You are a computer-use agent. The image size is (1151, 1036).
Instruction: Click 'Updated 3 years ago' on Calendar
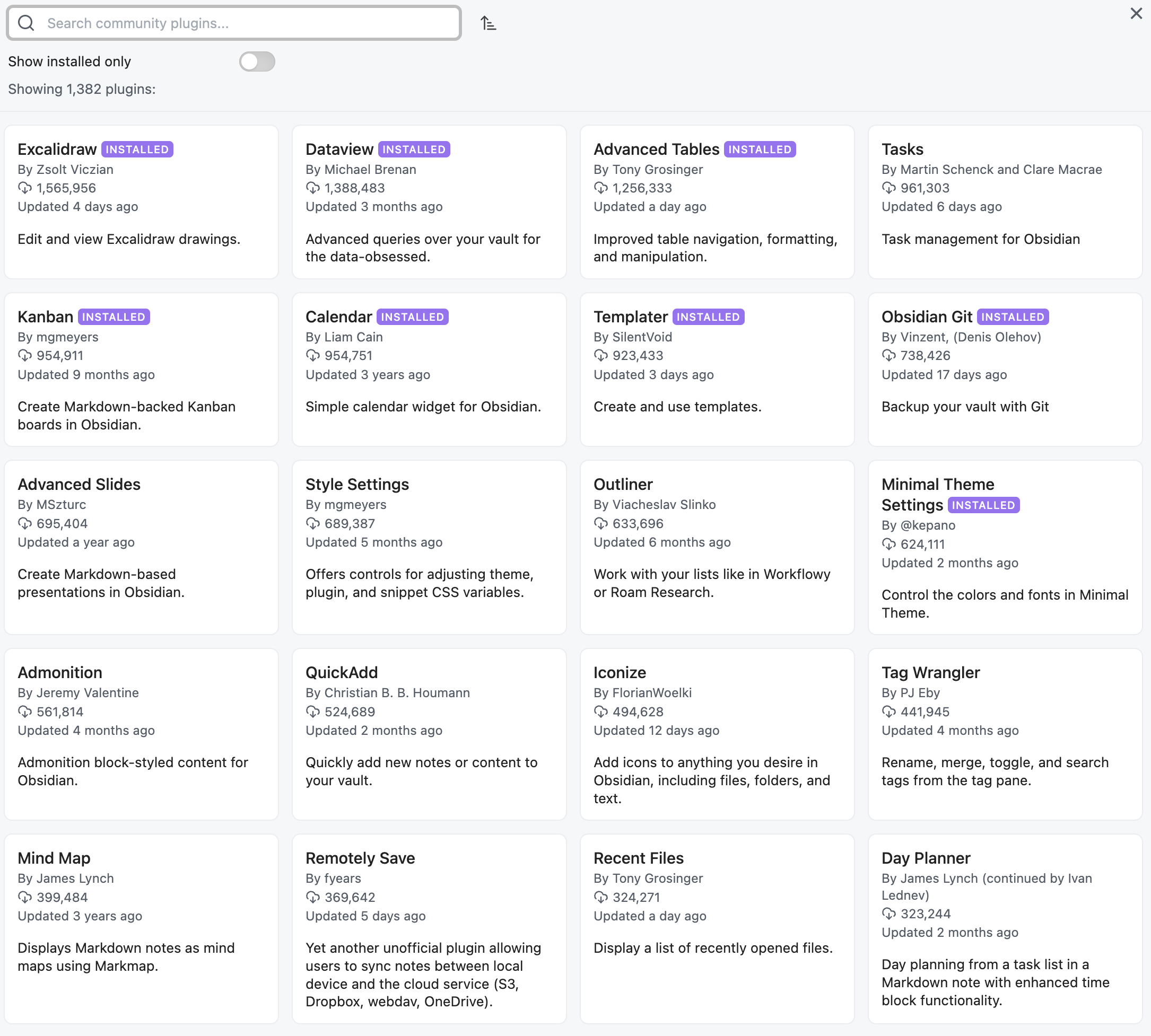click(368, 375)
